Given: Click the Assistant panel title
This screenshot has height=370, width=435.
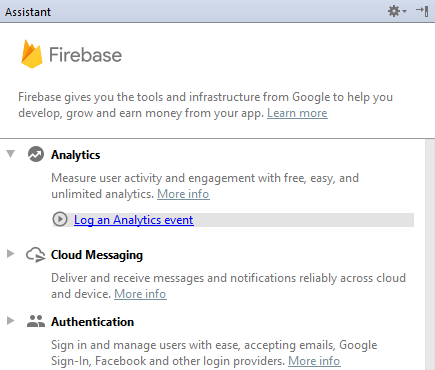Looking at the screenshot, I should 28,12.
